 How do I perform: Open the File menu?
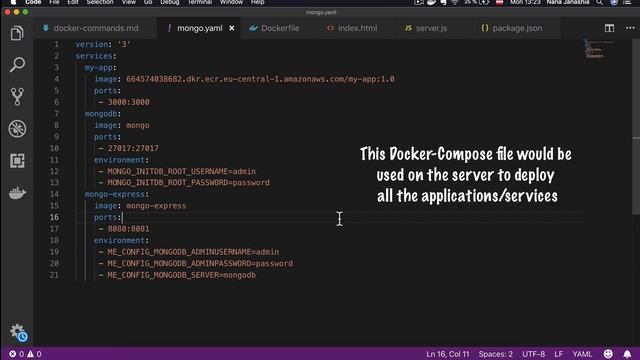pyautogui.click(x=54, y=2)
